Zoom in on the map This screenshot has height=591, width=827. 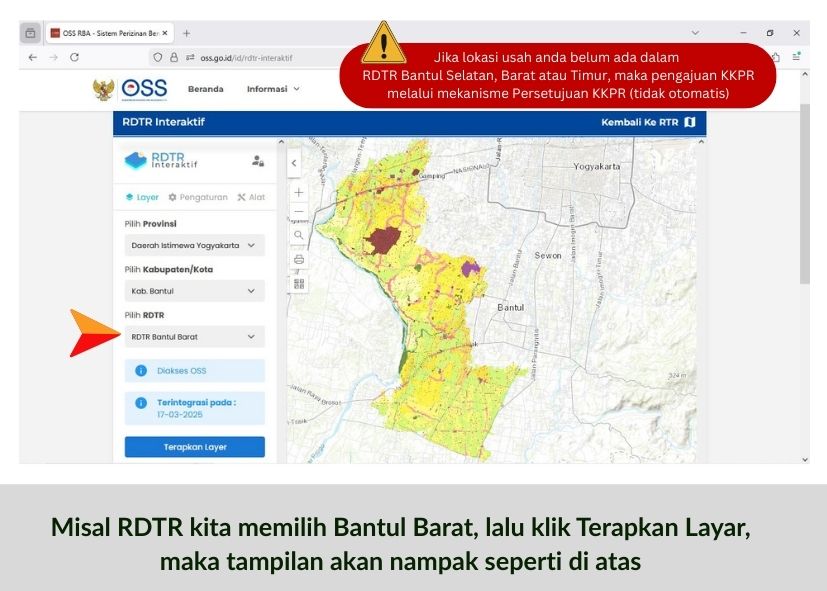(x=298, y=192)
